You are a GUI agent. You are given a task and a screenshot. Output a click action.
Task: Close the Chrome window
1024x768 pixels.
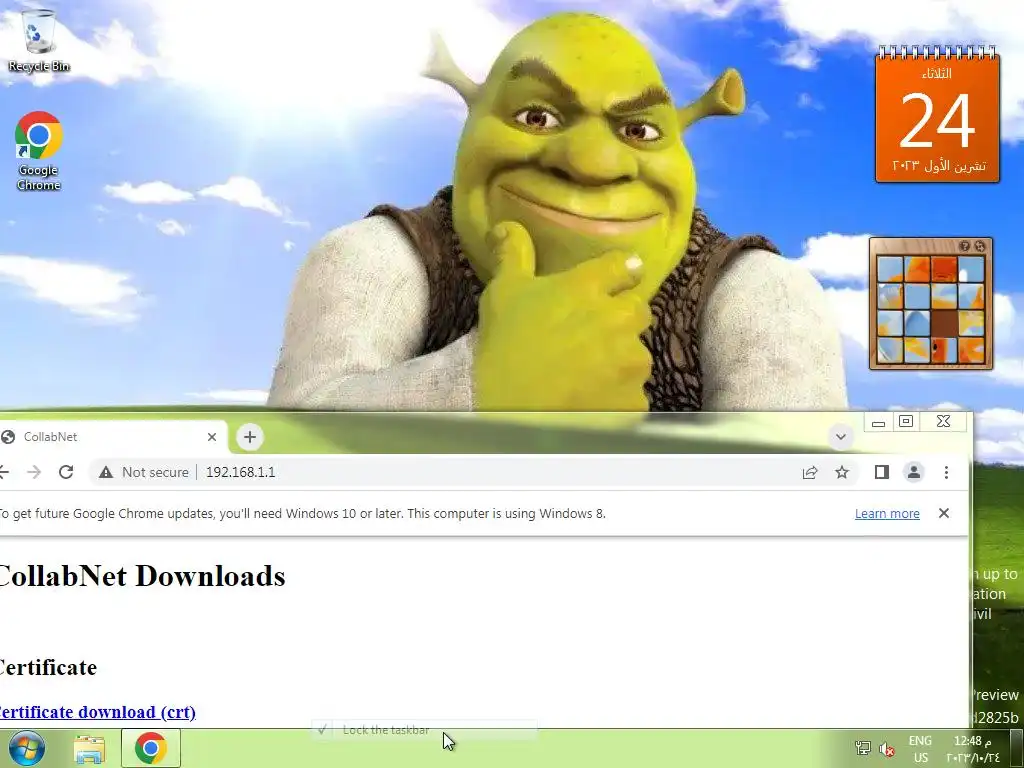coord(944,422)
